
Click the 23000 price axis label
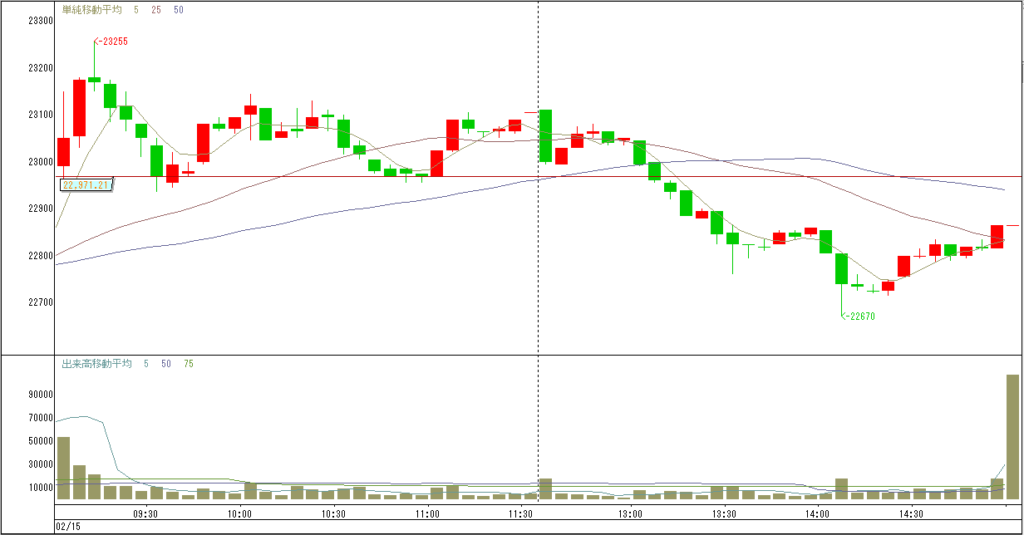pos(40,162)
